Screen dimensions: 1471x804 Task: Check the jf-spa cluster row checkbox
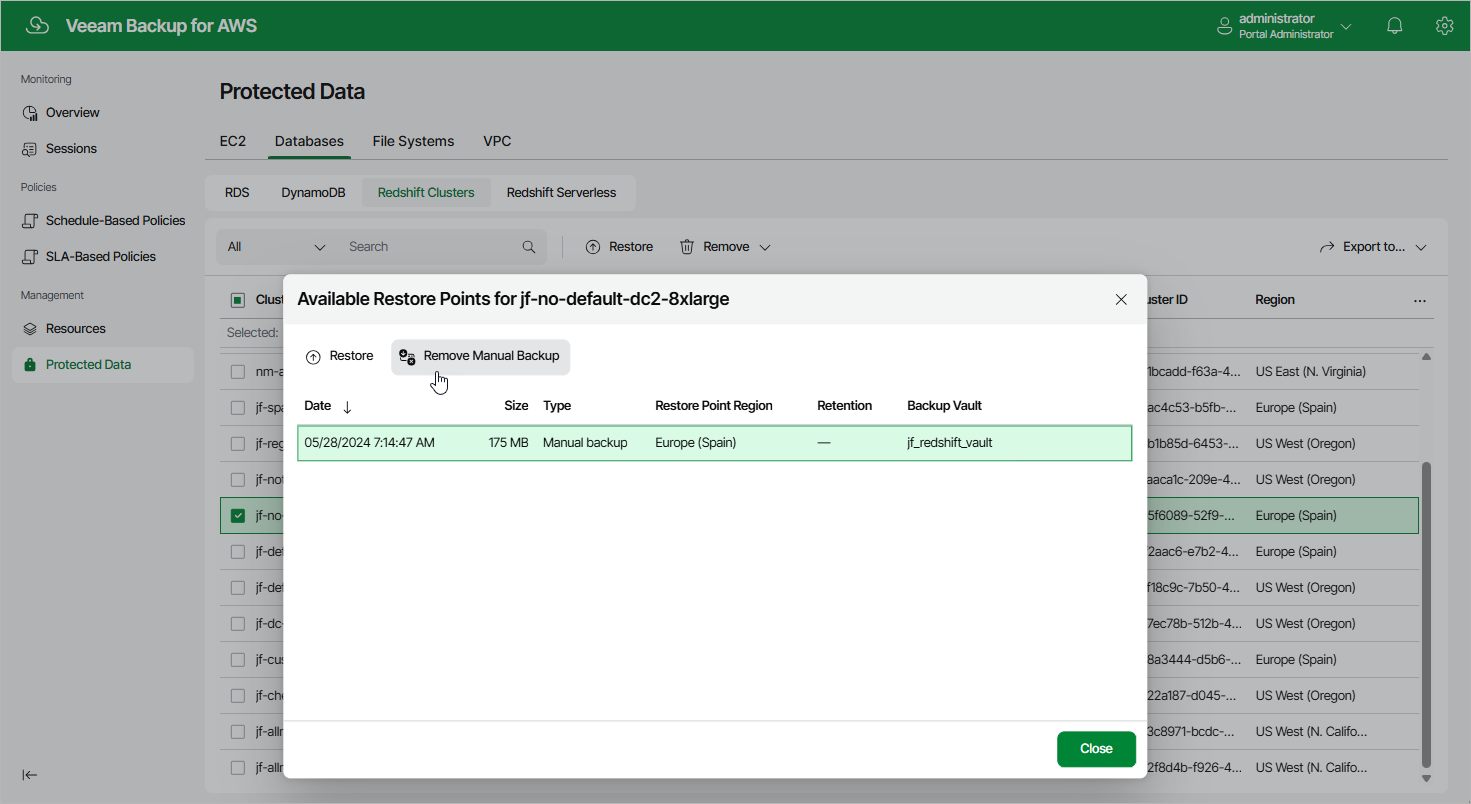coord(238,408)
